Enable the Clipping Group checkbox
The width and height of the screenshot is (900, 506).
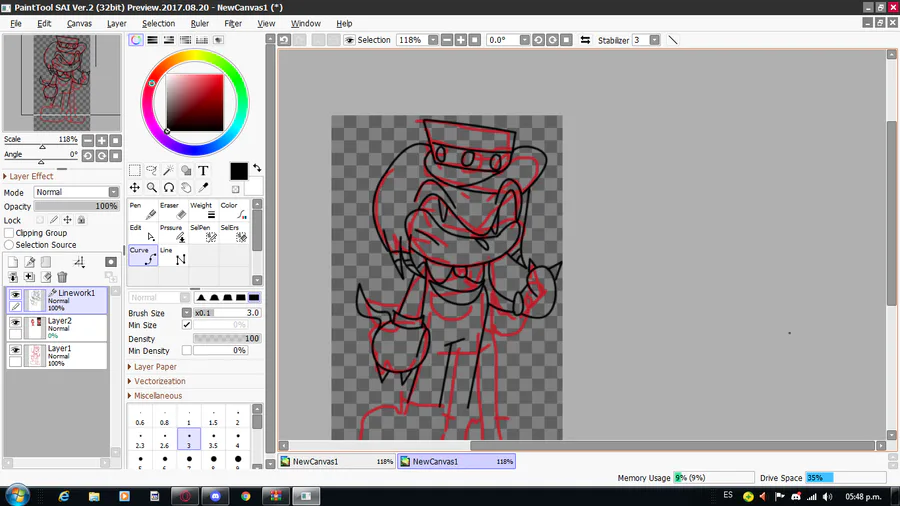[9, 233]
